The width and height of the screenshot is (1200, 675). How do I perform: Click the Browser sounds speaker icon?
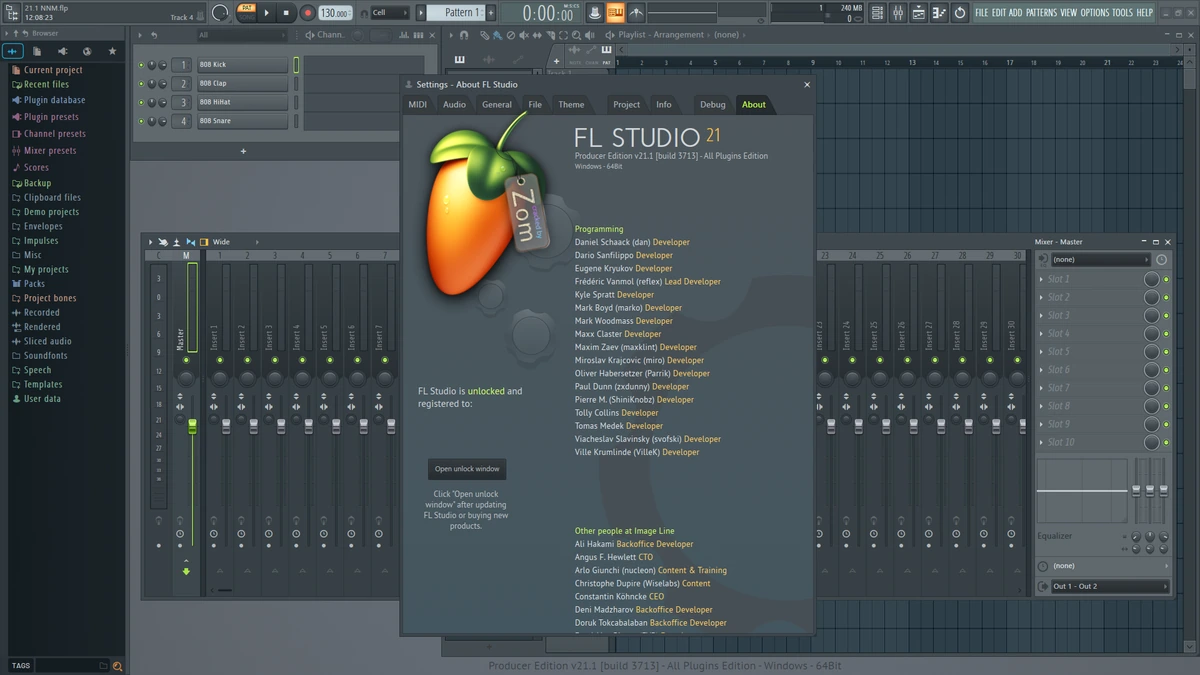pyautogui.click(x=62, y=51)
